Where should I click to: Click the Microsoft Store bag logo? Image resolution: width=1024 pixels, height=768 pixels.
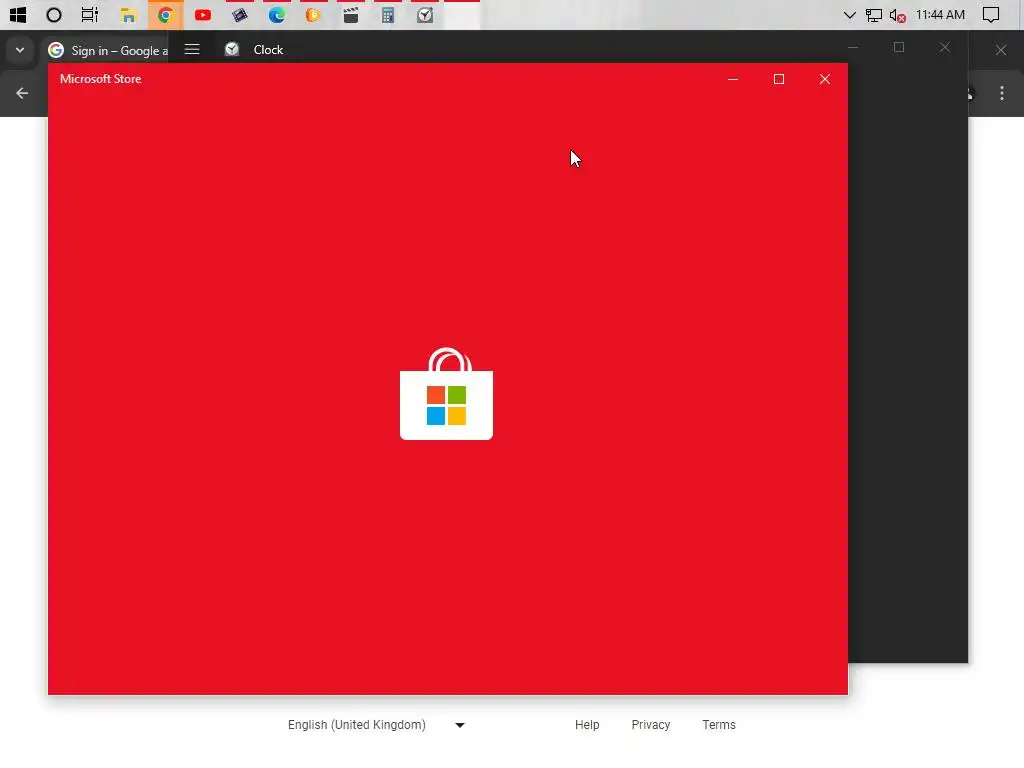[447, 394]
